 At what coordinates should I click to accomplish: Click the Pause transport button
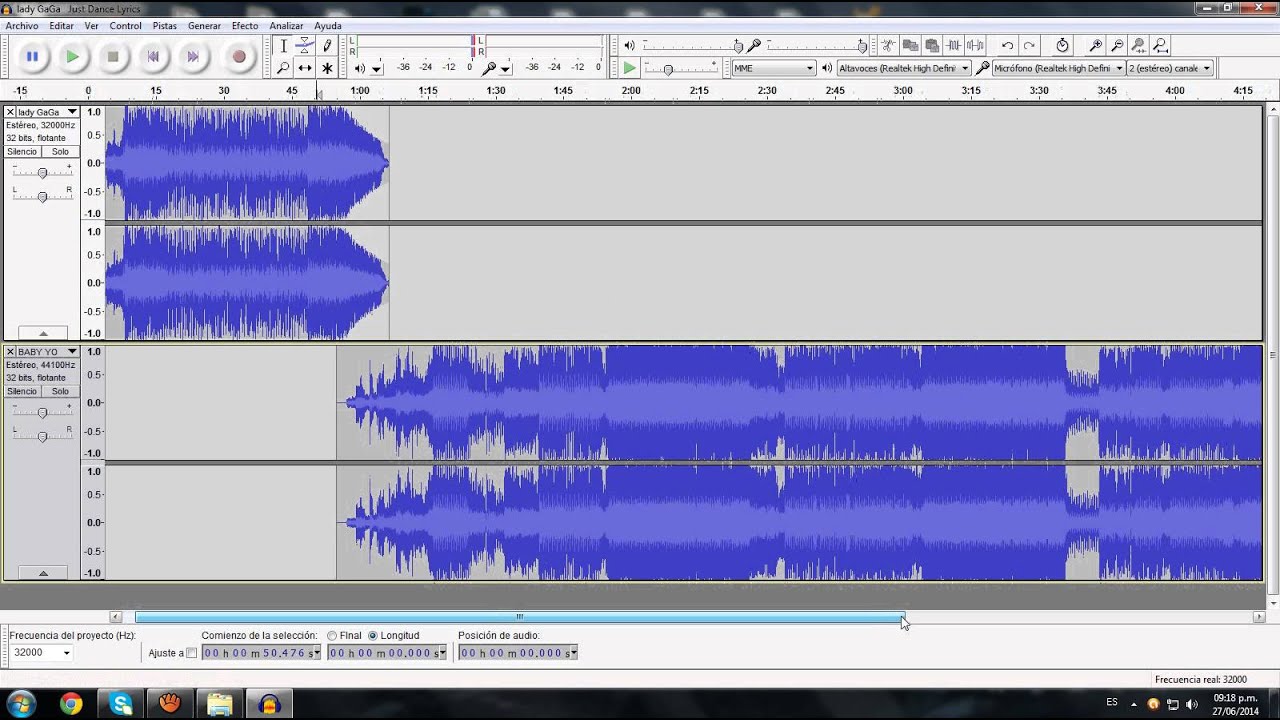(x=32, y=57)
